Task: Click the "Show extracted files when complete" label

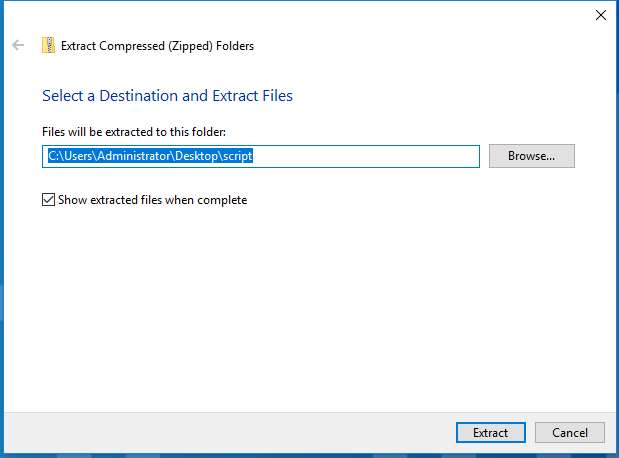Action: point(152,200)
